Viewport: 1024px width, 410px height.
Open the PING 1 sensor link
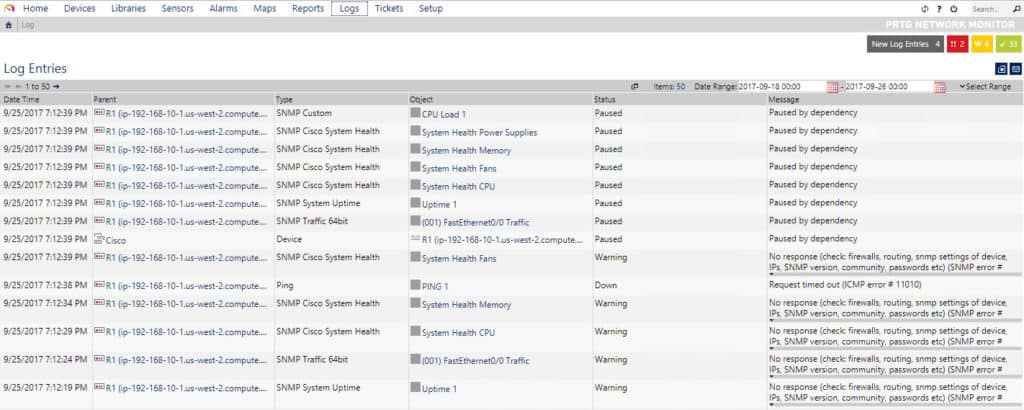pos(435,287)
